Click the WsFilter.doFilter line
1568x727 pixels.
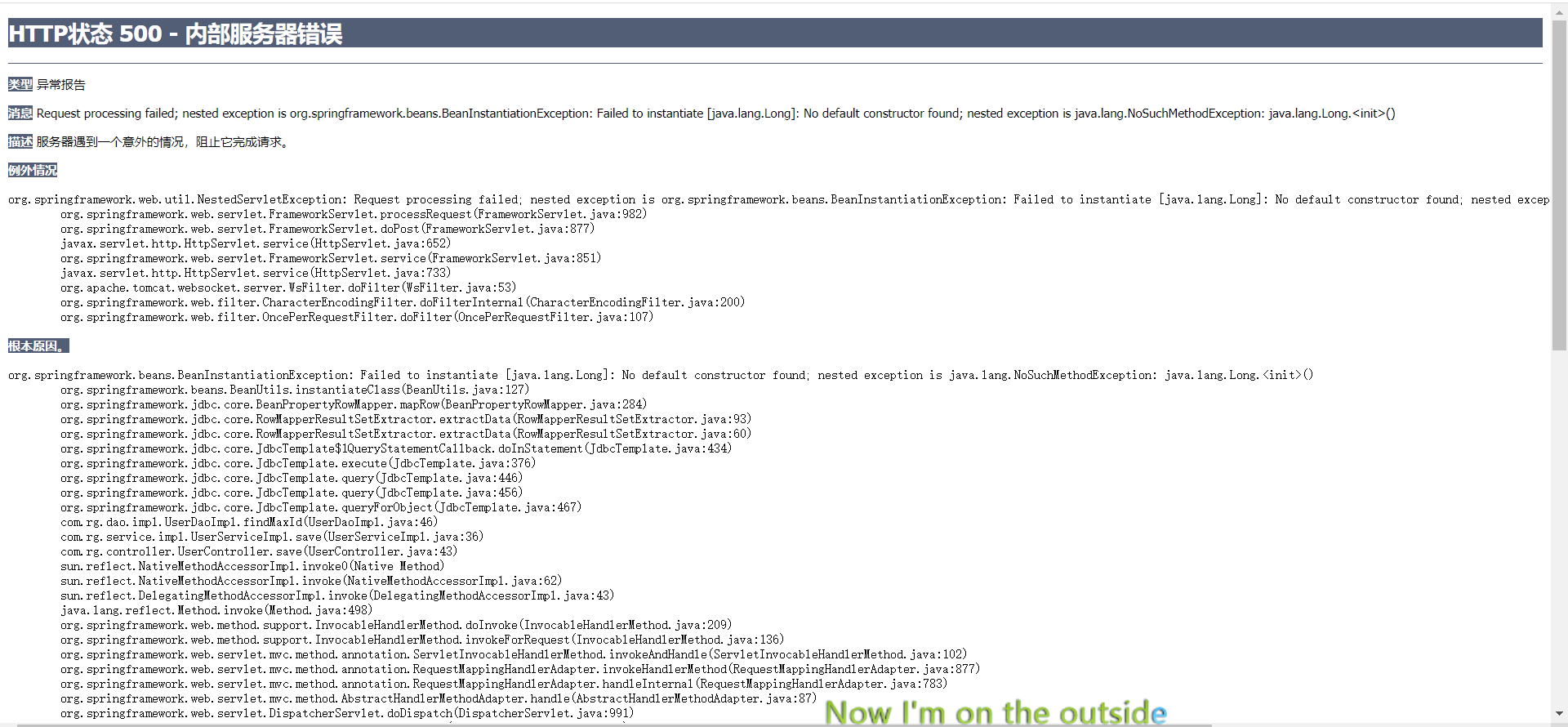[x=288, y=288]
